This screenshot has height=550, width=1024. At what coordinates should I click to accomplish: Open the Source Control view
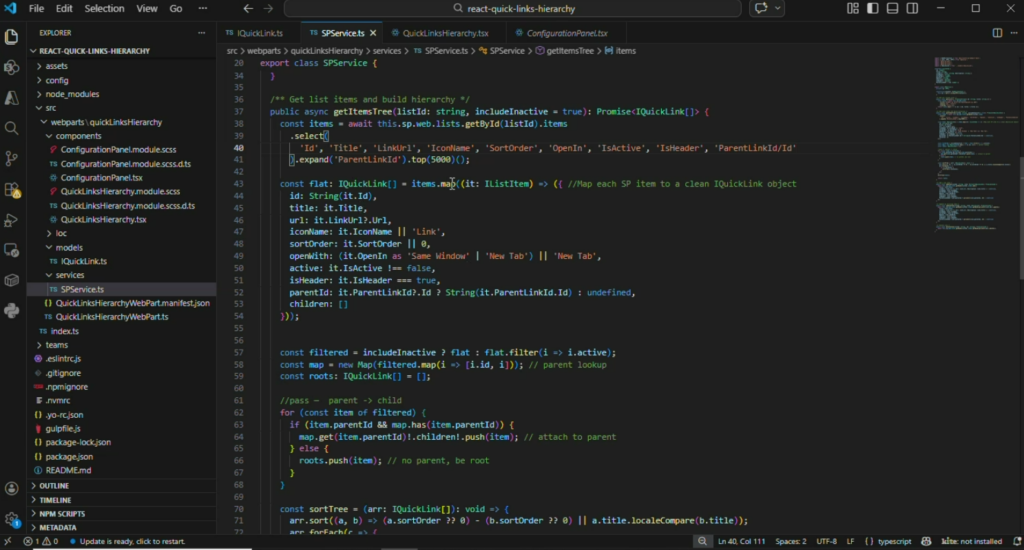12,159
